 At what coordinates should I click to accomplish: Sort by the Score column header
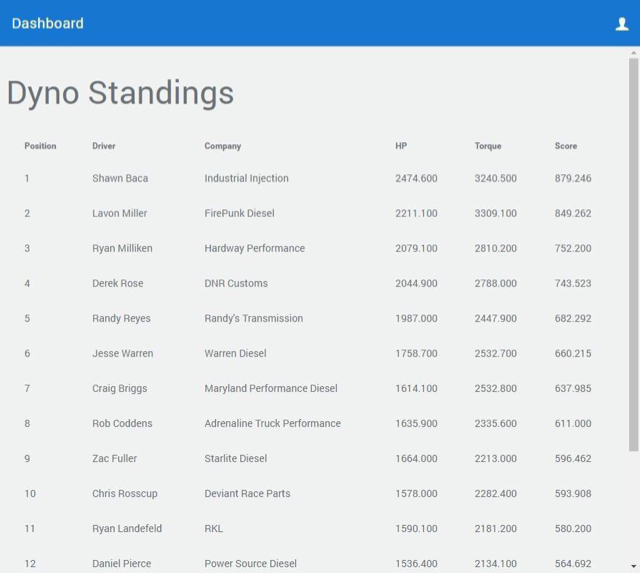click(x=566, y=146)
